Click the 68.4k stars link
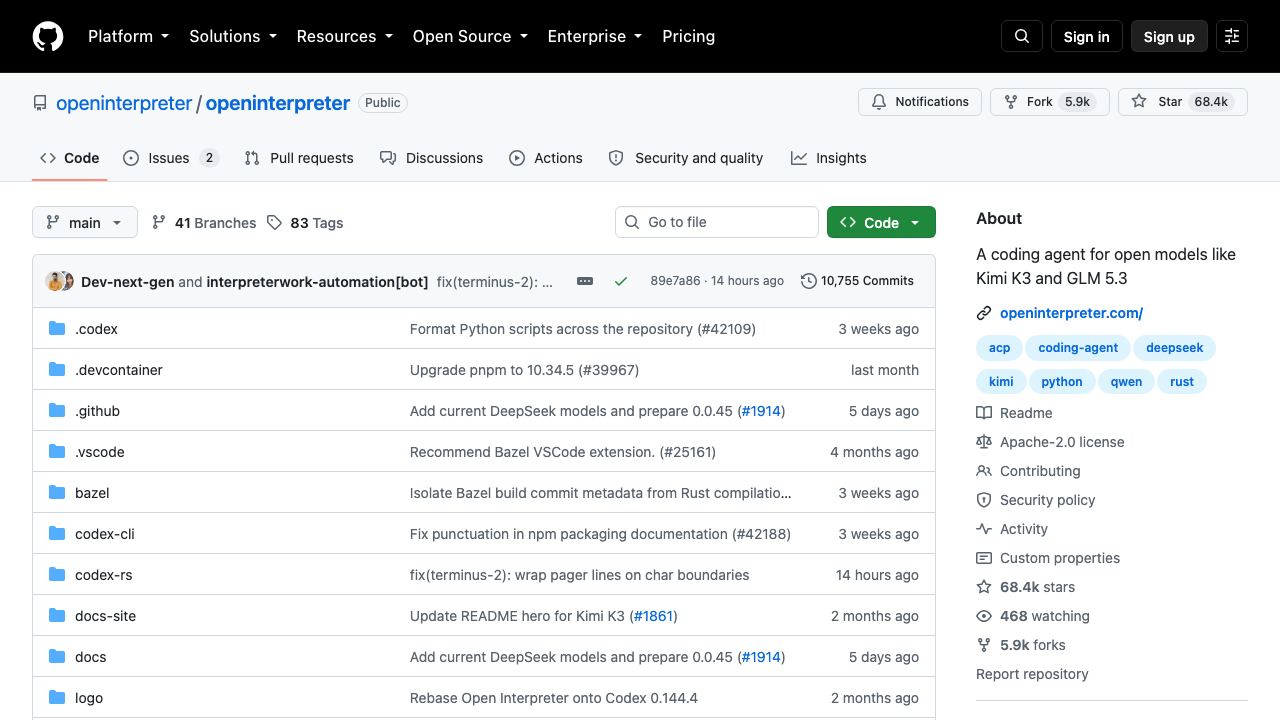1280x720 pixels. point(1037,587)
